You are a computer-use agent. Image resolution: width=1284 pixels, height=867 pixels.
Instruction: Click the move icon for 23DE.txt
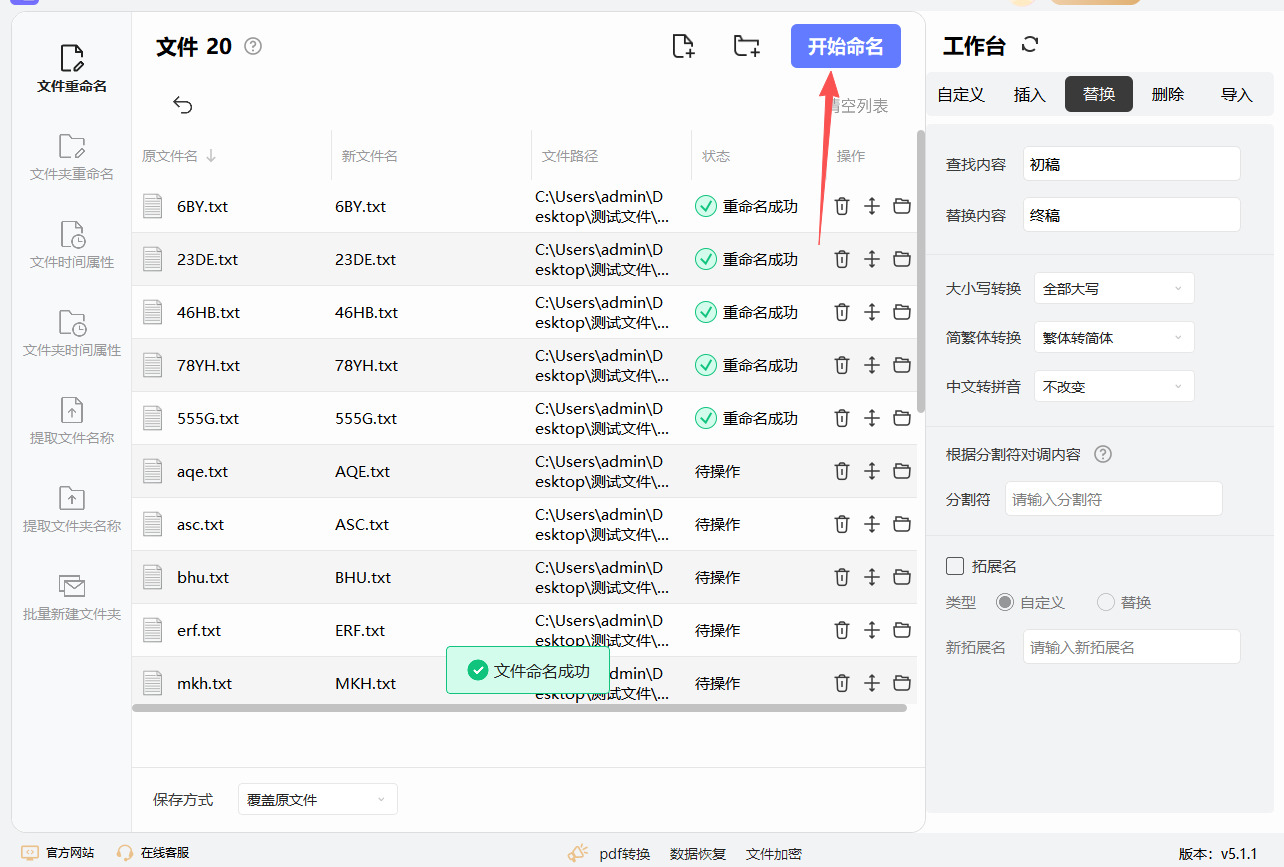[872, 259]
